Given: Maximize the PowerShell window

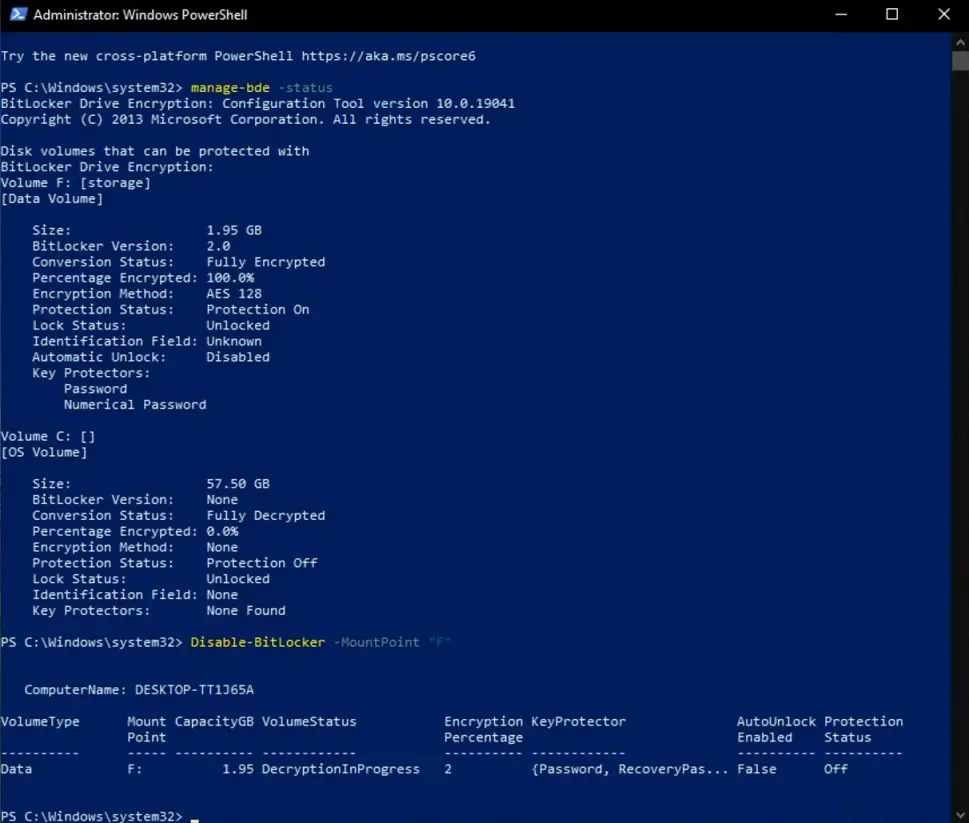Looking at the screenshot, I should click(892, 14).
